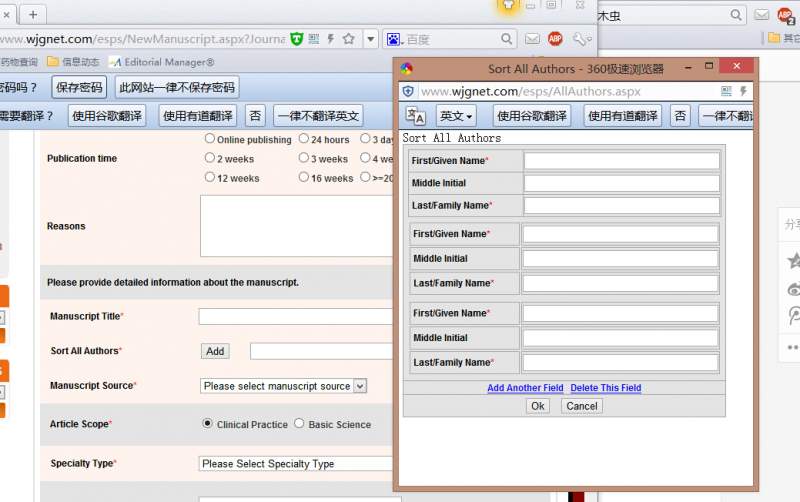
Task: Click search magnifier in background right window
Action: pyautogui.click(x=736, y=15)
